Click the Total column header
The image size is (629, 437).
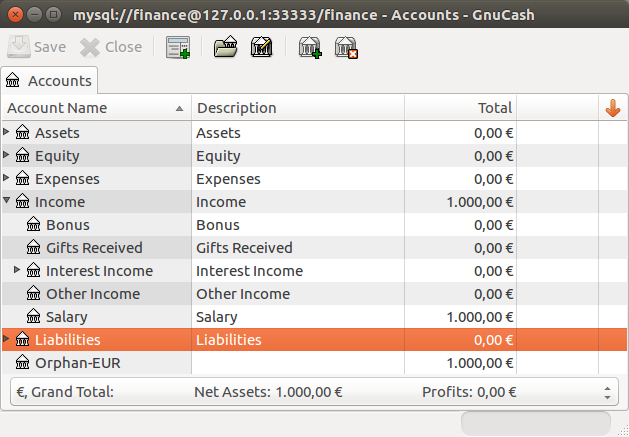pyautogui.click(x=460, y=108)
